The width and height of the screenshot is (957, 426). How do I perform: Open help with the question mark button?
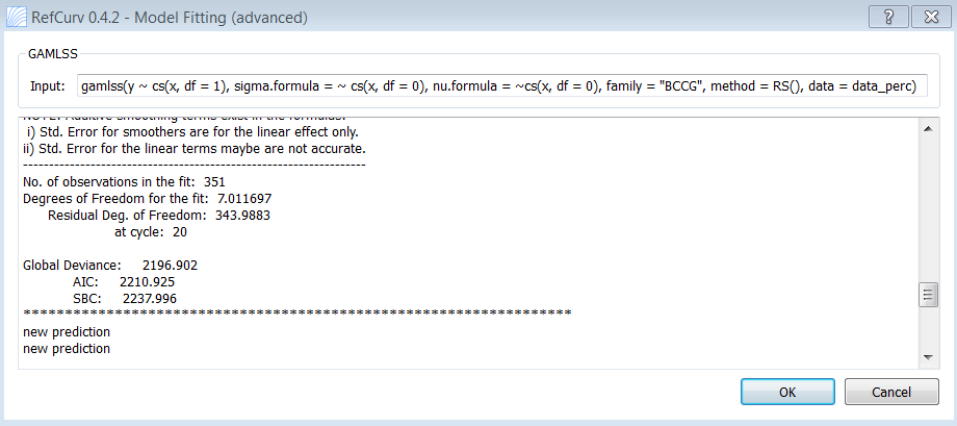click(888, 17)
